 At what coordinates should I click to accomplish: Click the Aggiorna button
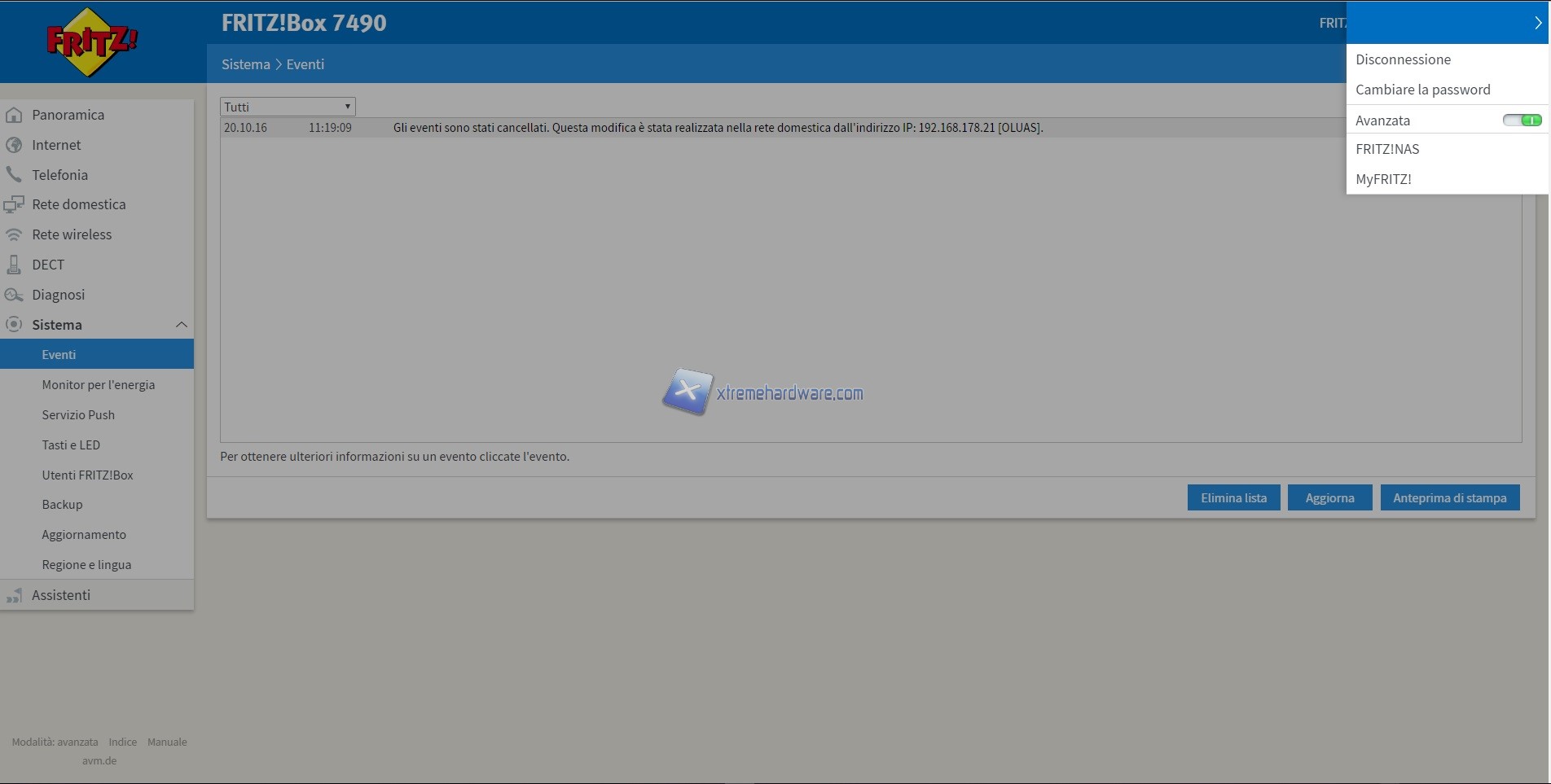pyautogui.click(x=1329, y=498)
